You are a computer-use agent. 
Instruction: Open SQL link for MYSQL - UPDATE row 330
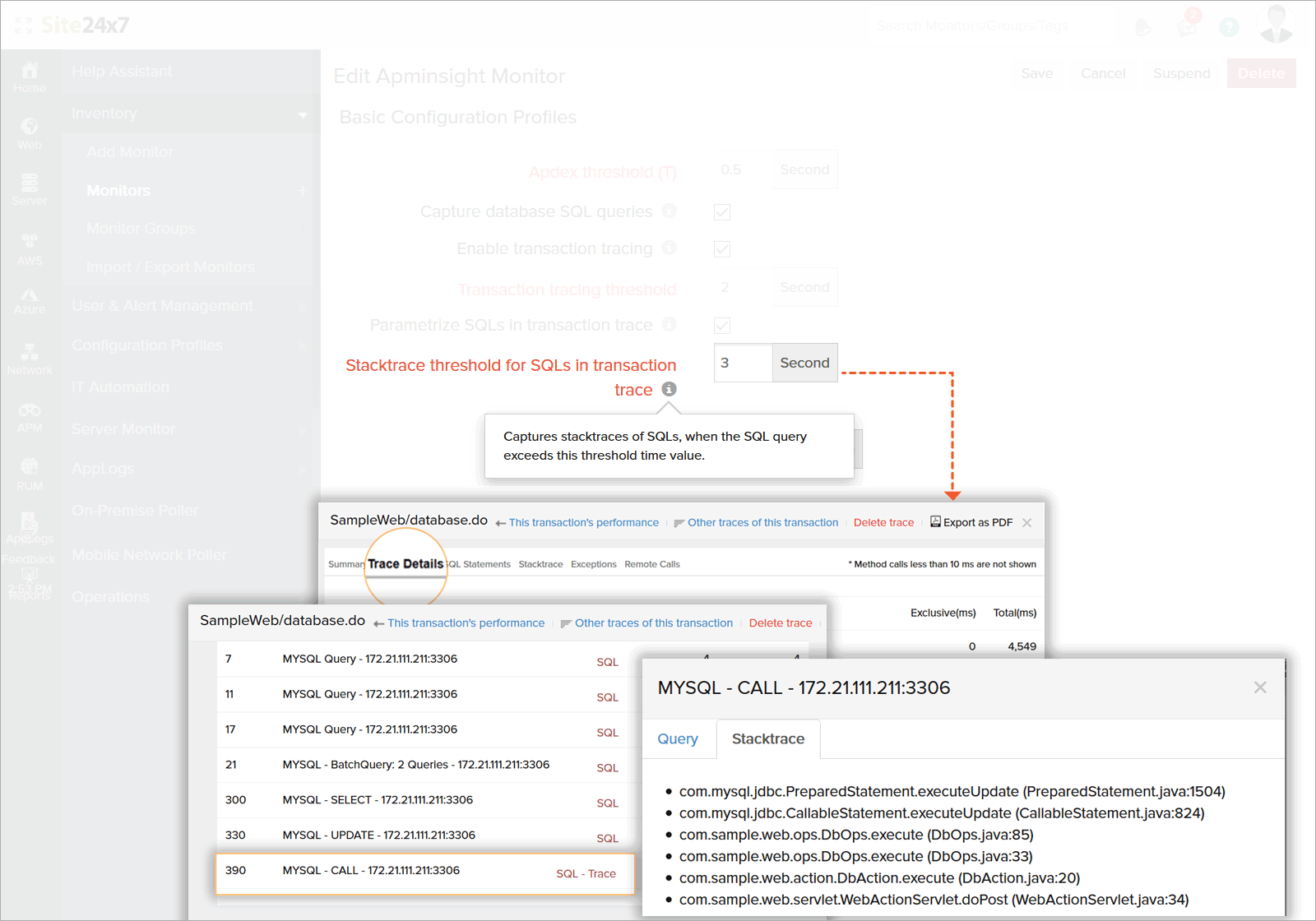[607, 839]
